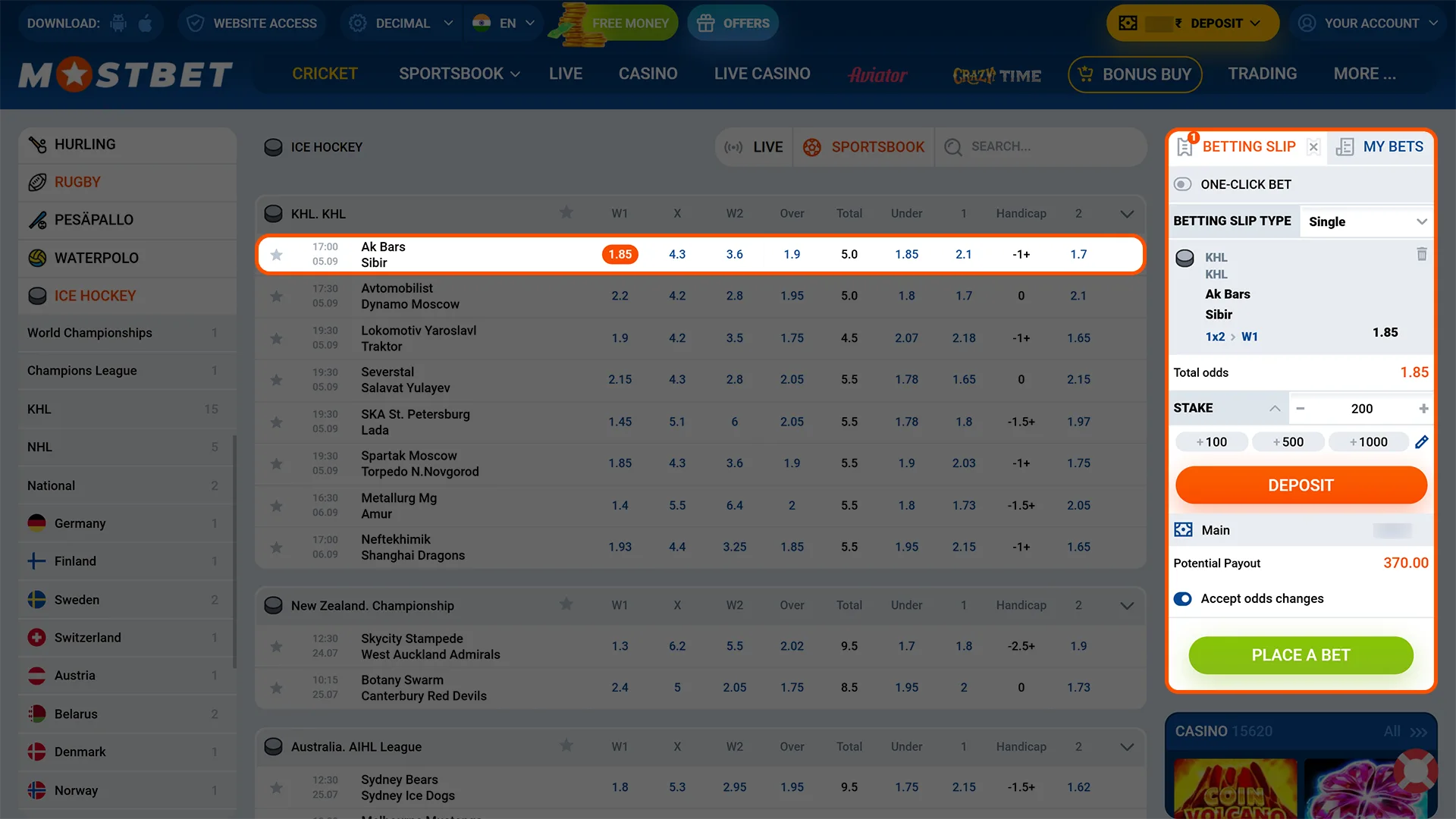Open the Aviator game link
The height and width of the screenshot is (819, 1456).
[x=877, y=74]
